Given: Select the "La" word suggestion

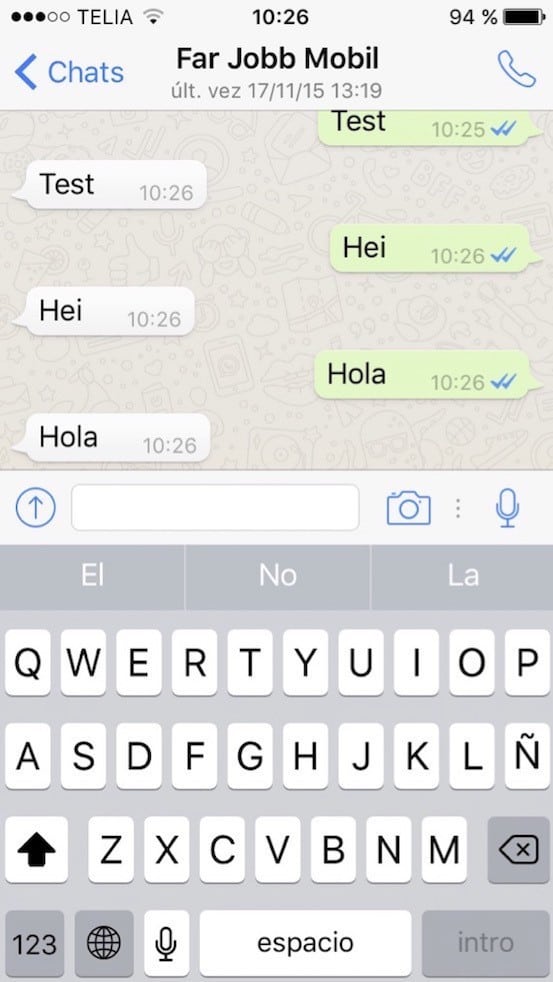Looking at the screenshot, I should click(463, 576).
